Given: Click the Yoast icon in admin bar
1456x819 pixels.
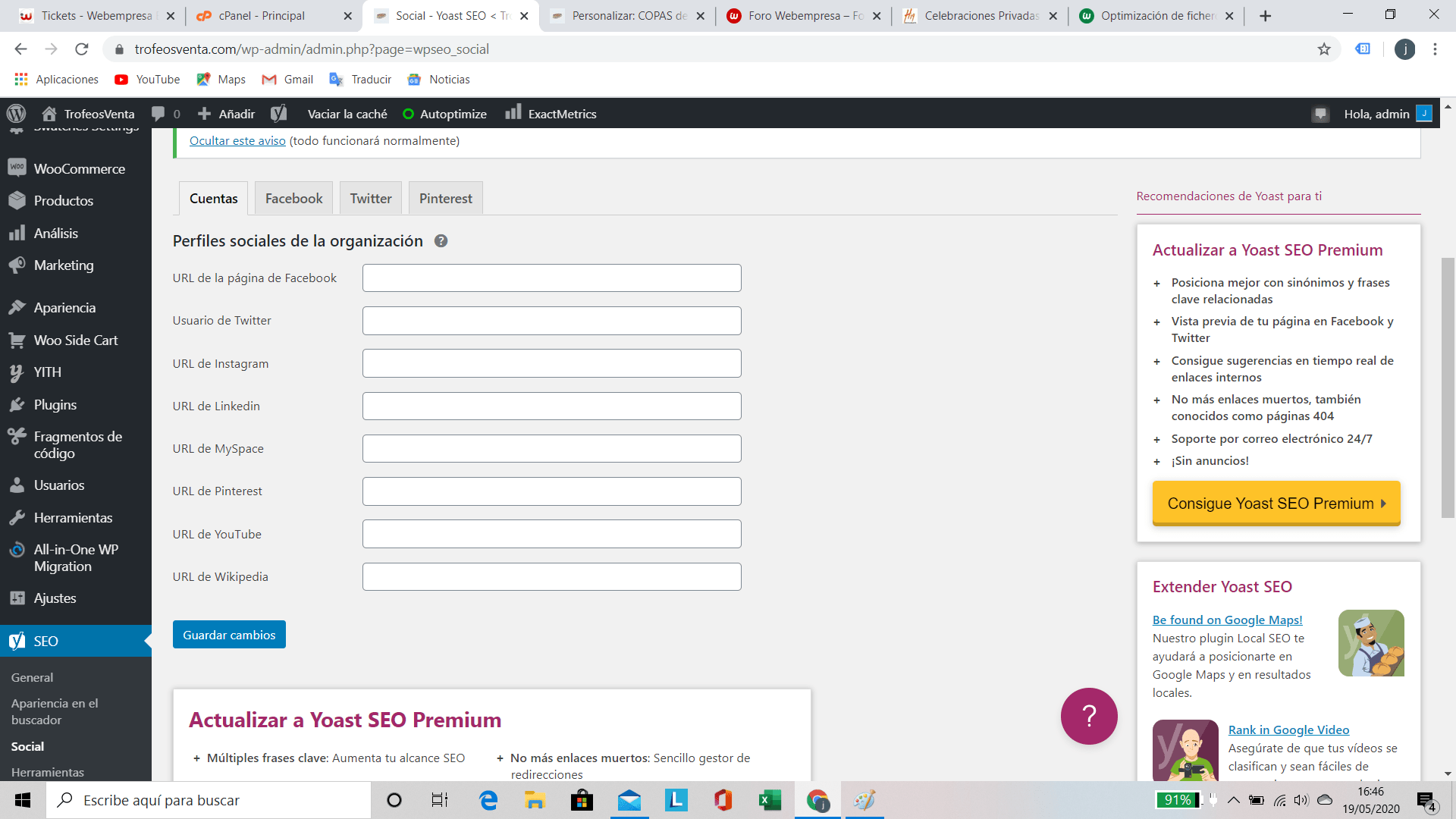Looking at the screenshot, I should pos(279,114).
